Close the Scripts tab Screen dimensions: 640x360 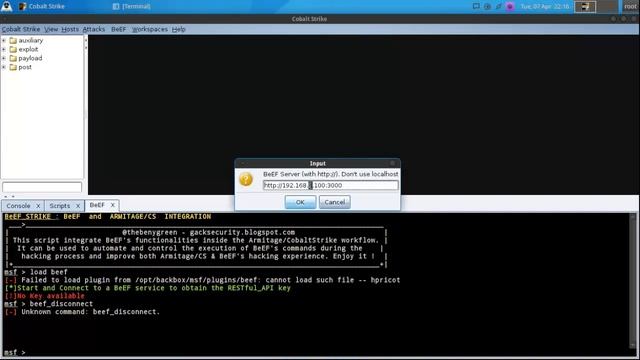point(78,206)
